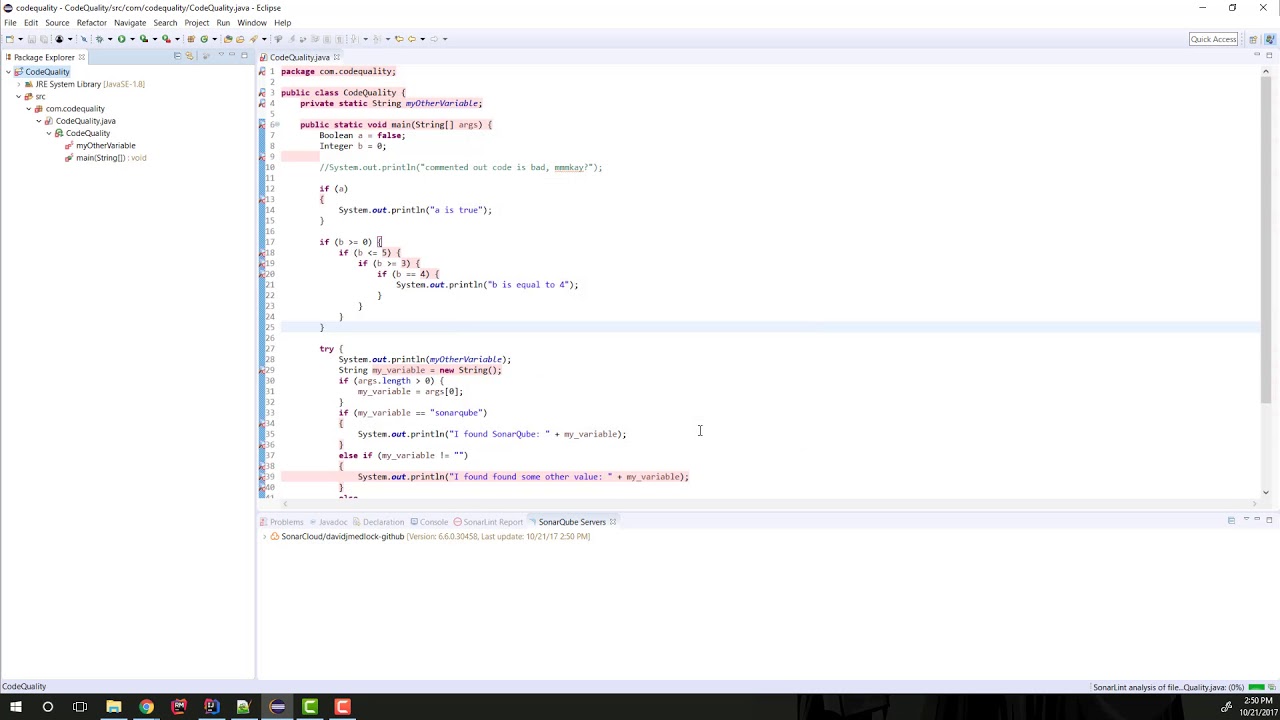Open the Run button dropdown arrow
Screen dimensions: 1280x720
pyautogui.click(x=132, y=39)
